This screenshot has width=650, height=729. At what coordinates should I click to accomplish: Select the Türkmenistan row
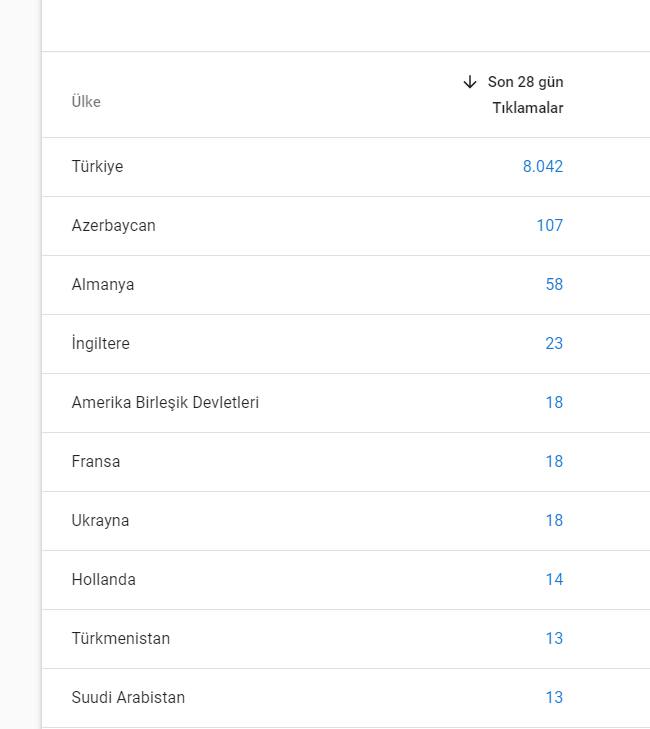click(x=346, y=639)
